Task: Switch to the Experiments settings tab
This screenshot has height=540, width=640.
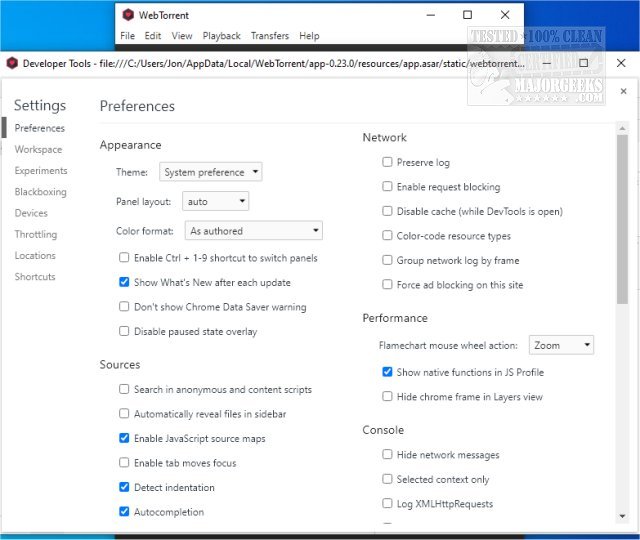Action: 41,171
